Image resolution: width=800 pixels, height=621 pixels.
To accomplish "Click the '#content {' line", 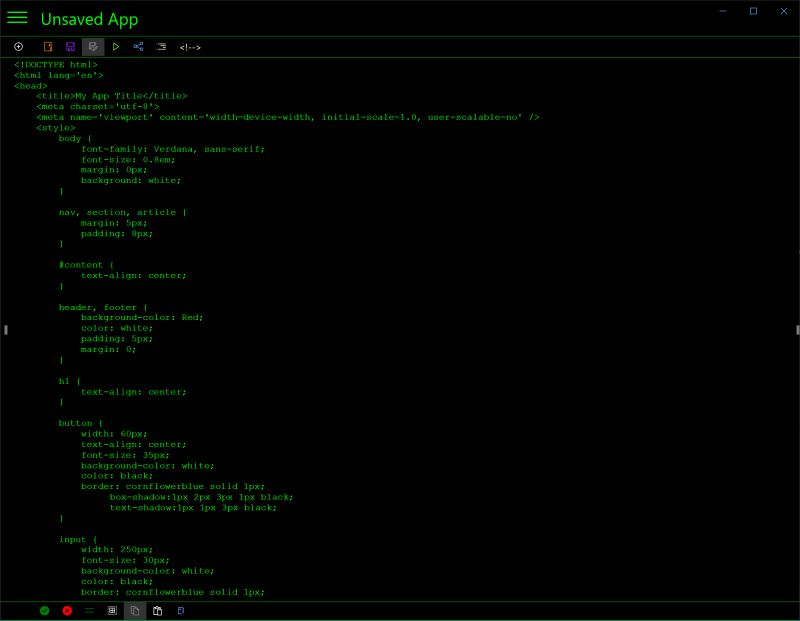I will 86,265.
